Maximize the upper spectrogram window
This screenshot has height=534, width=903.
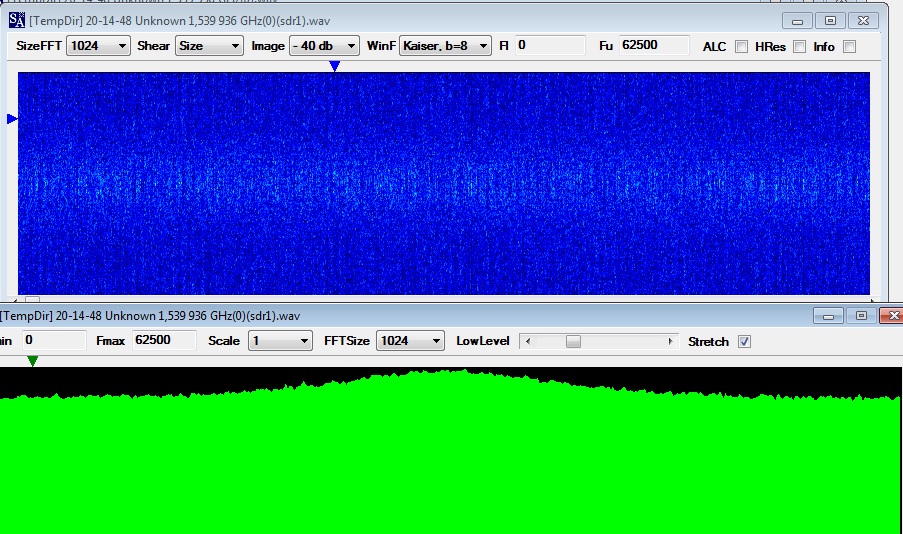click(830, 21)
